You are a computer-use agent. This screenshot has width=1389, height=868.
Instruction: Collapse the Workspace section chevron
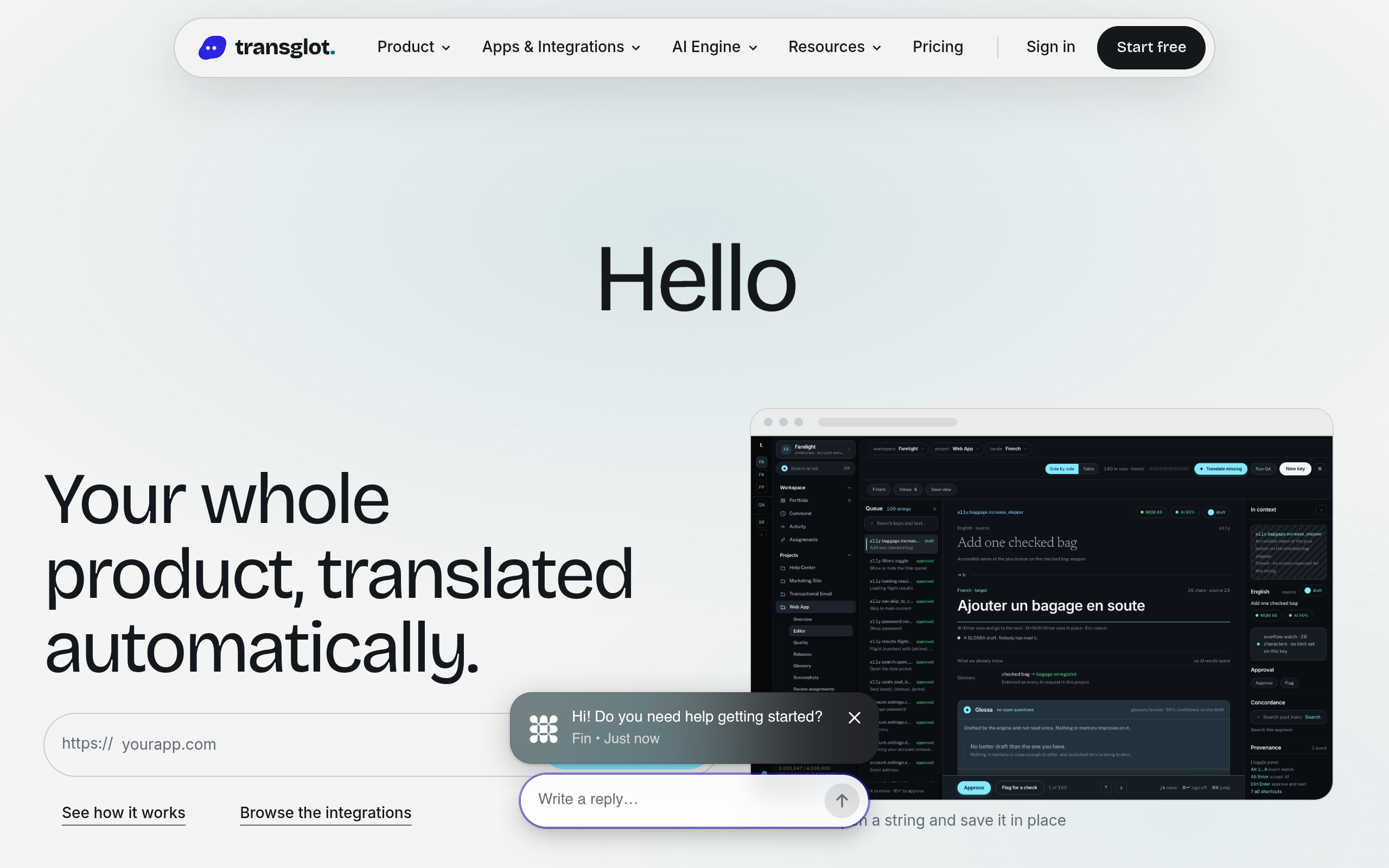(x=850, y=488)
